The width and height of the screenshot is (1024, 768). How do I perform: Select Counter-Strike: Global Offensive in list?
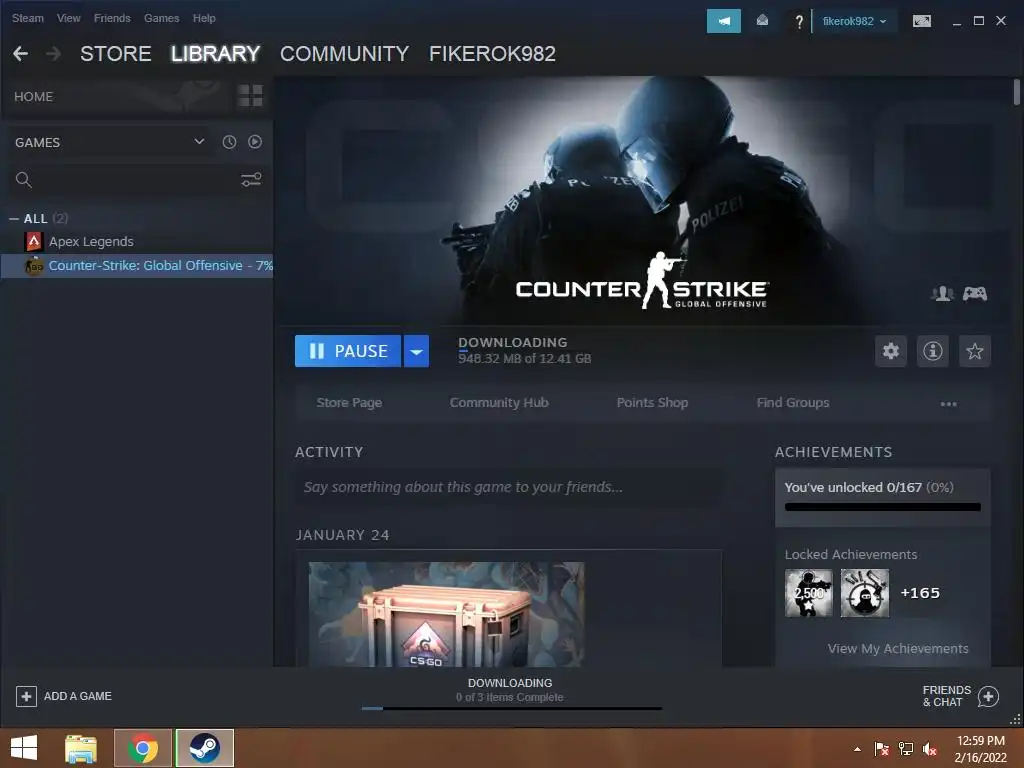[137, 266]
